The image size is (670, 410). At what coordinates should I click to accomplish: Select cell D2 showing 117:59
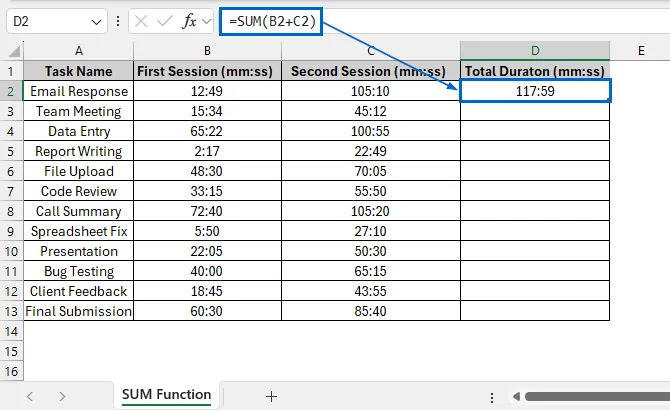[x=535, y=91]
